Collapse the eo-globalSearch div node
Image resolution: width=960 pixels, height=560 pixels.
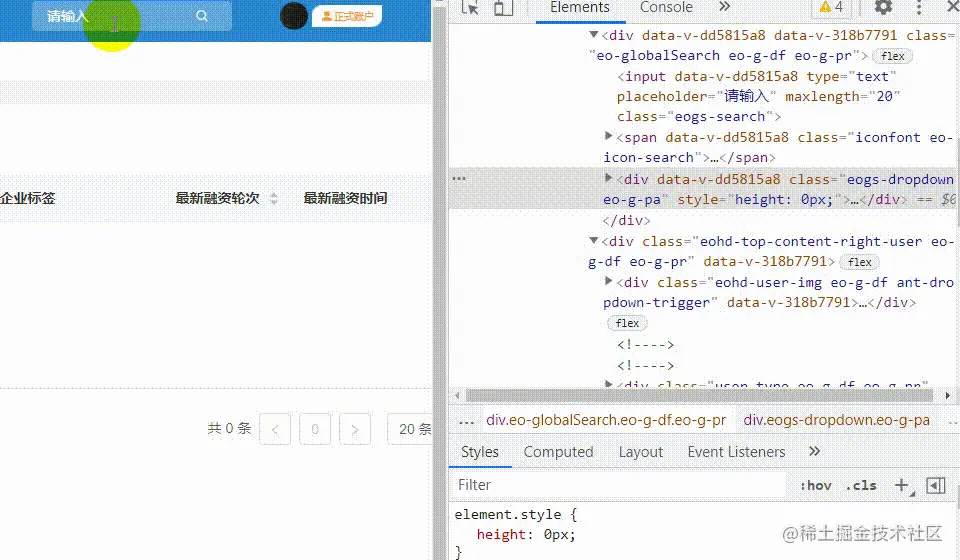click(x=593, y=35)
